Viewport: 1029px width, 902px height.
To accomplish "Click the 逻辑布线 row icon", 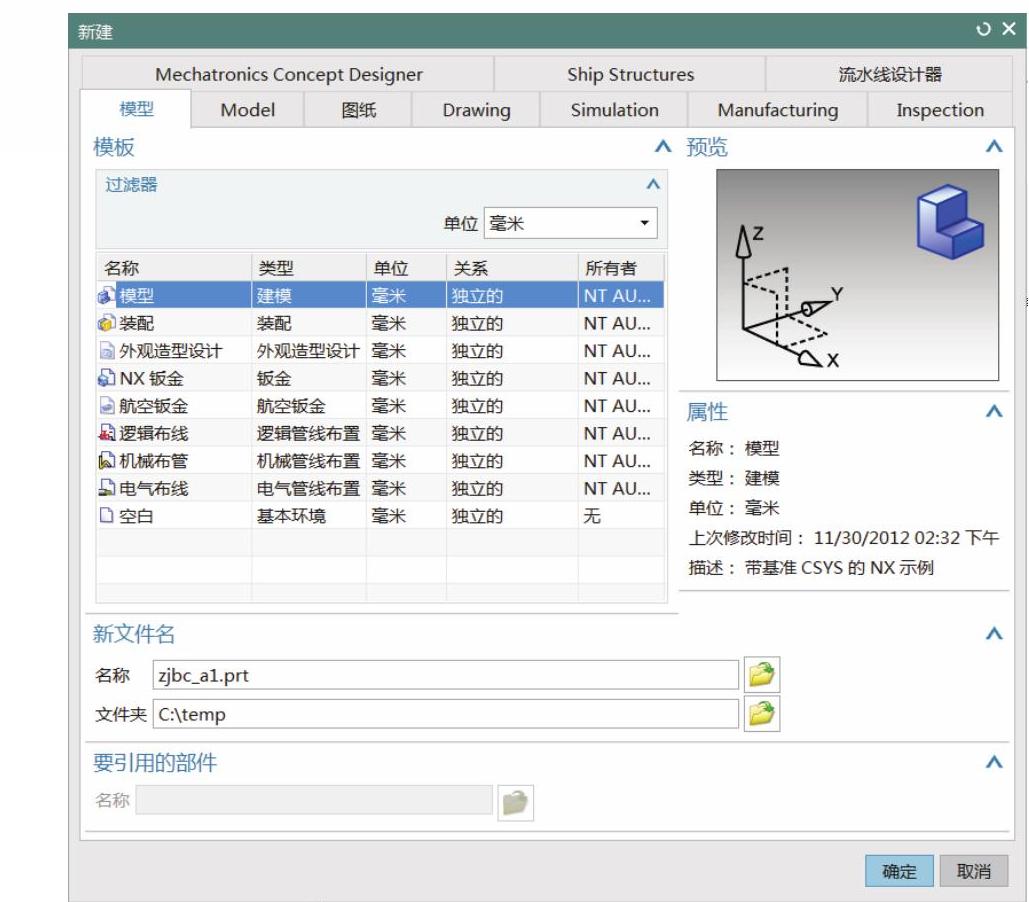I will click(106, 433).
